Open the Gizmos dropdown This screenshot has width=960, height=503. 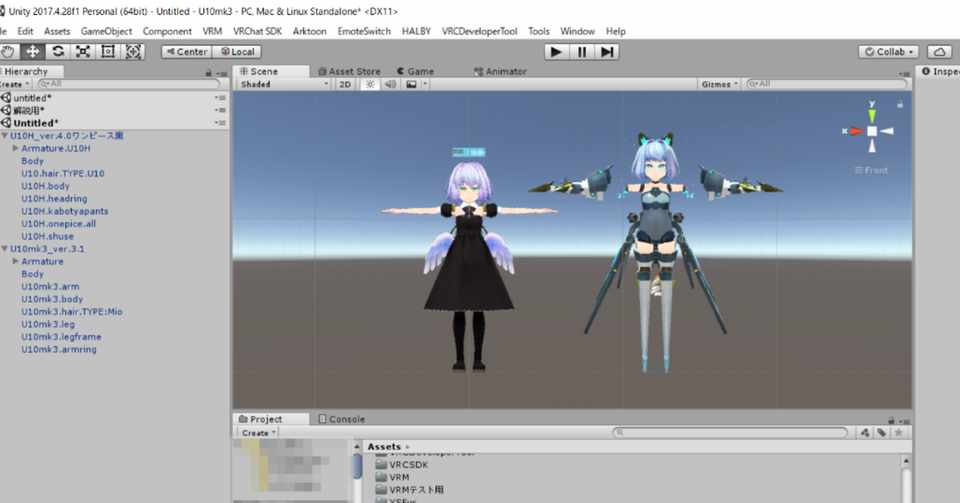[x=719, y=84]
